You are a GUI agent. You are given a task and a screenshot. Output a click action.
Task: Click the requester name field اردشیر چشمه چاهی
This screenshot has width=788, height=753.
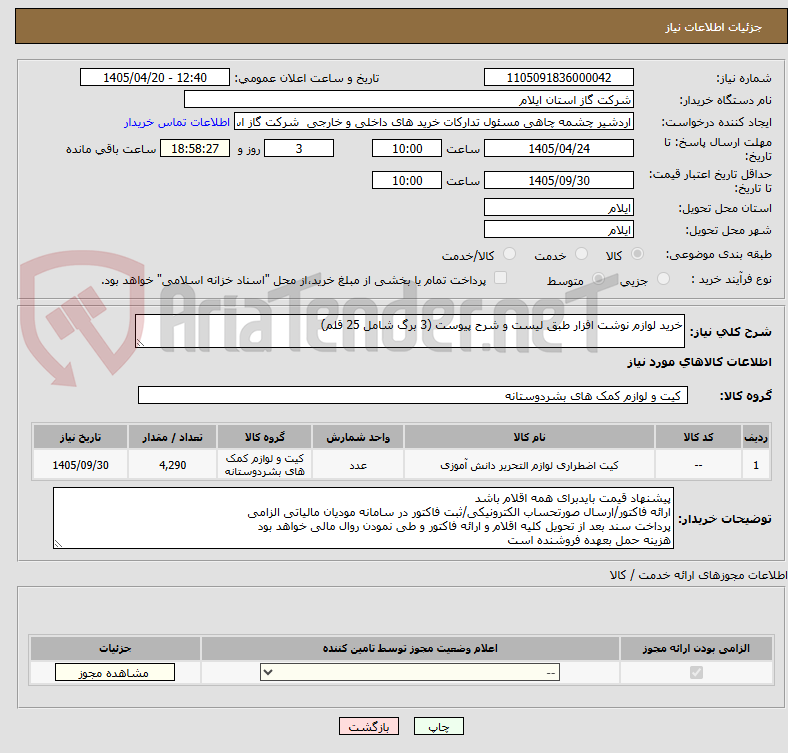point(434,122)
